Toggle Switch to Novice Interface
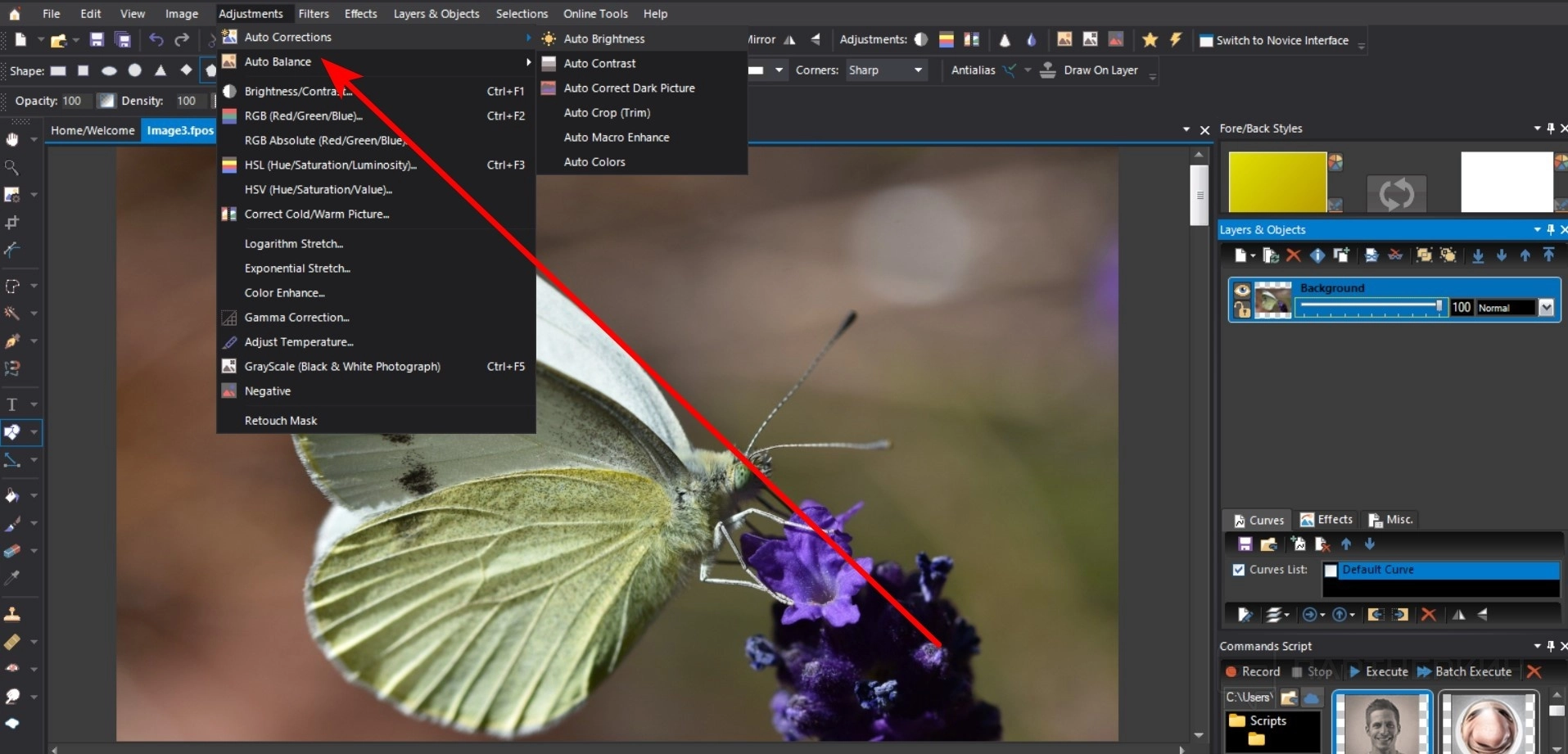Image resolution: width=1568 pixels, height=754 pixels. (x=1274, y=40)
